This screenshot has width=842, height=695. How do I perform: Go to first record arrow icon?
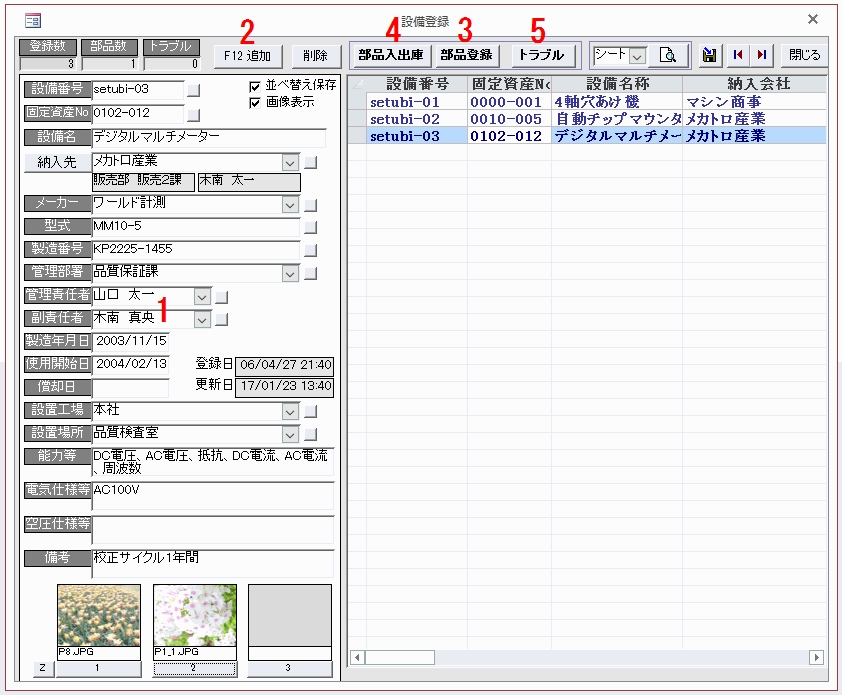(x=738, y=55)
